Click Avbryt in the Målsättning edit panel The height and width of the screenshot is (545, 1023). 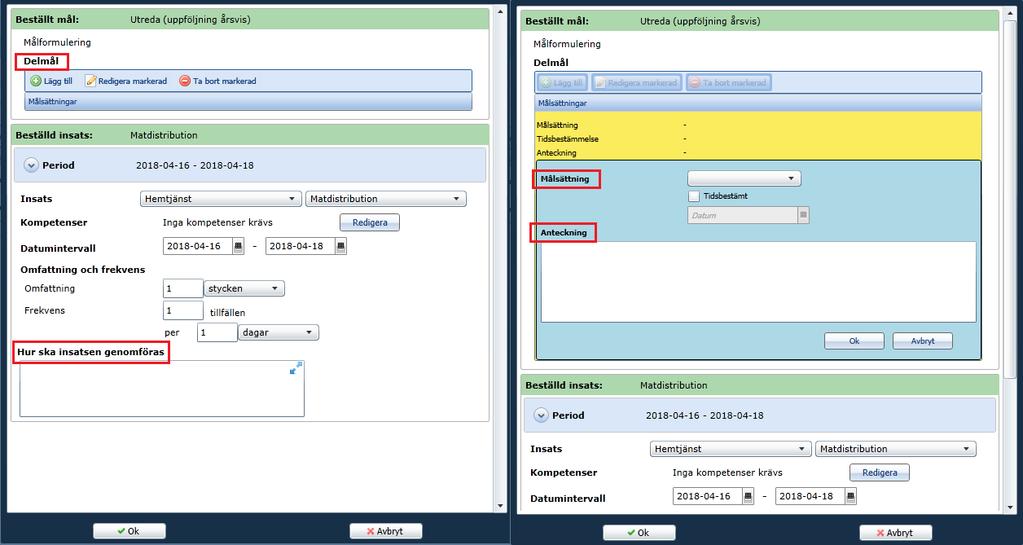coord(923,341)
